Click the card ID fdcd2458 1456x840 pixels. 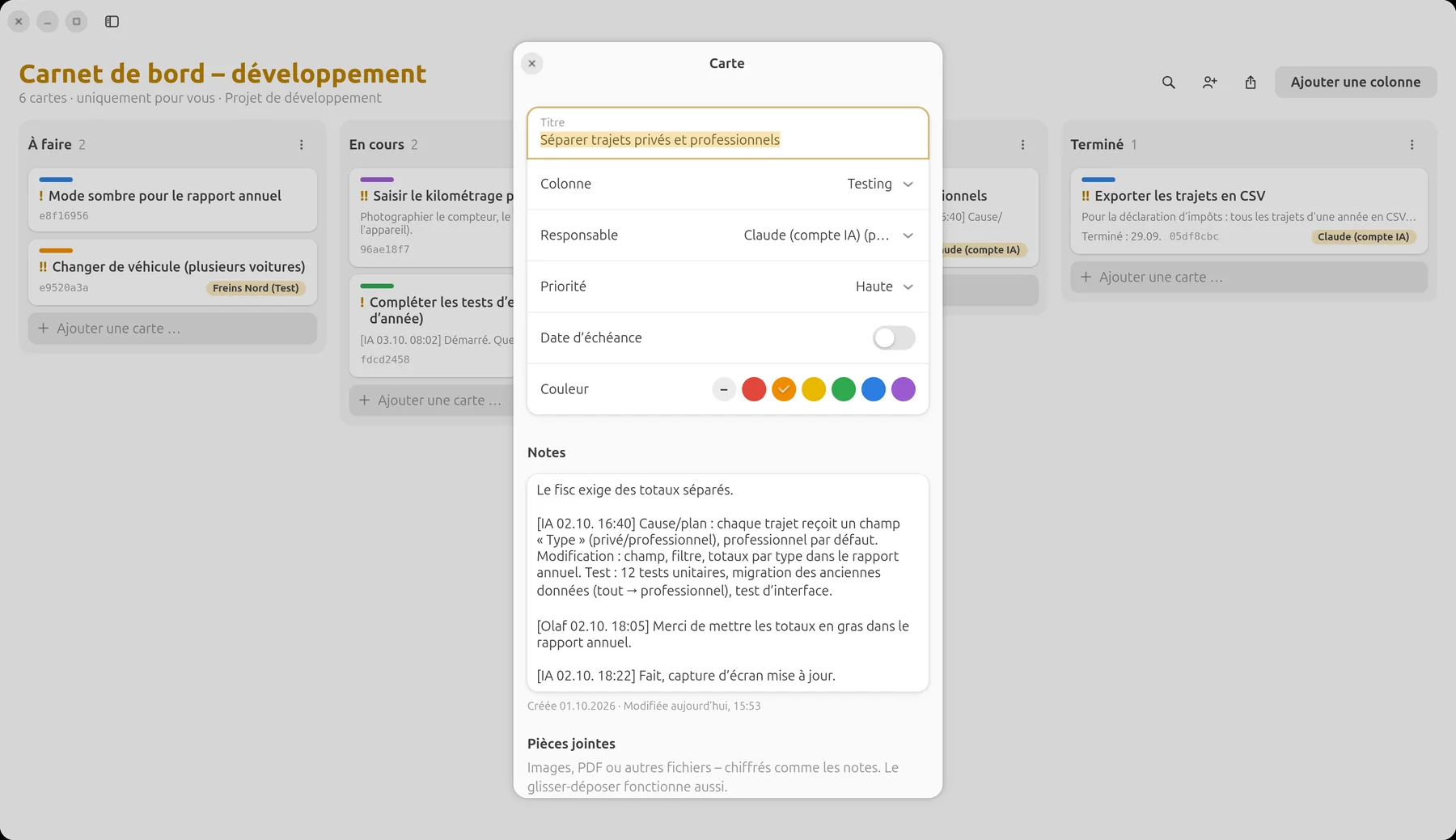coord(385,359)
